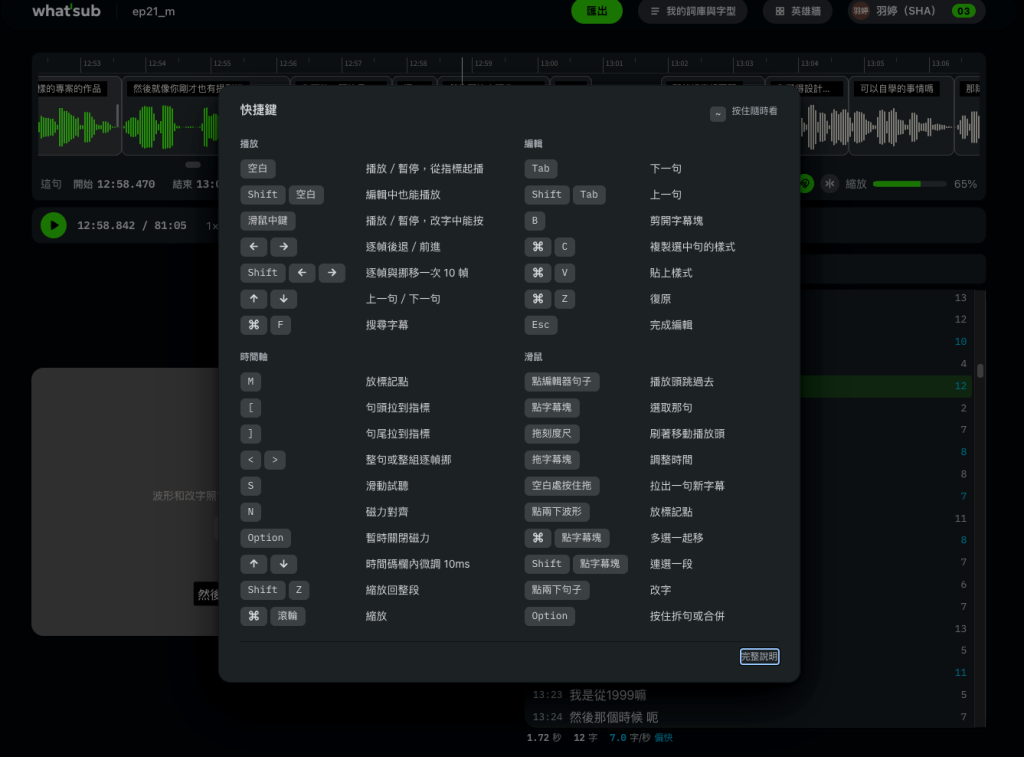The height and width of the screenshot is (757, 1024).
Task: Click the 時間軸 section heading
Action: [254, 357]
